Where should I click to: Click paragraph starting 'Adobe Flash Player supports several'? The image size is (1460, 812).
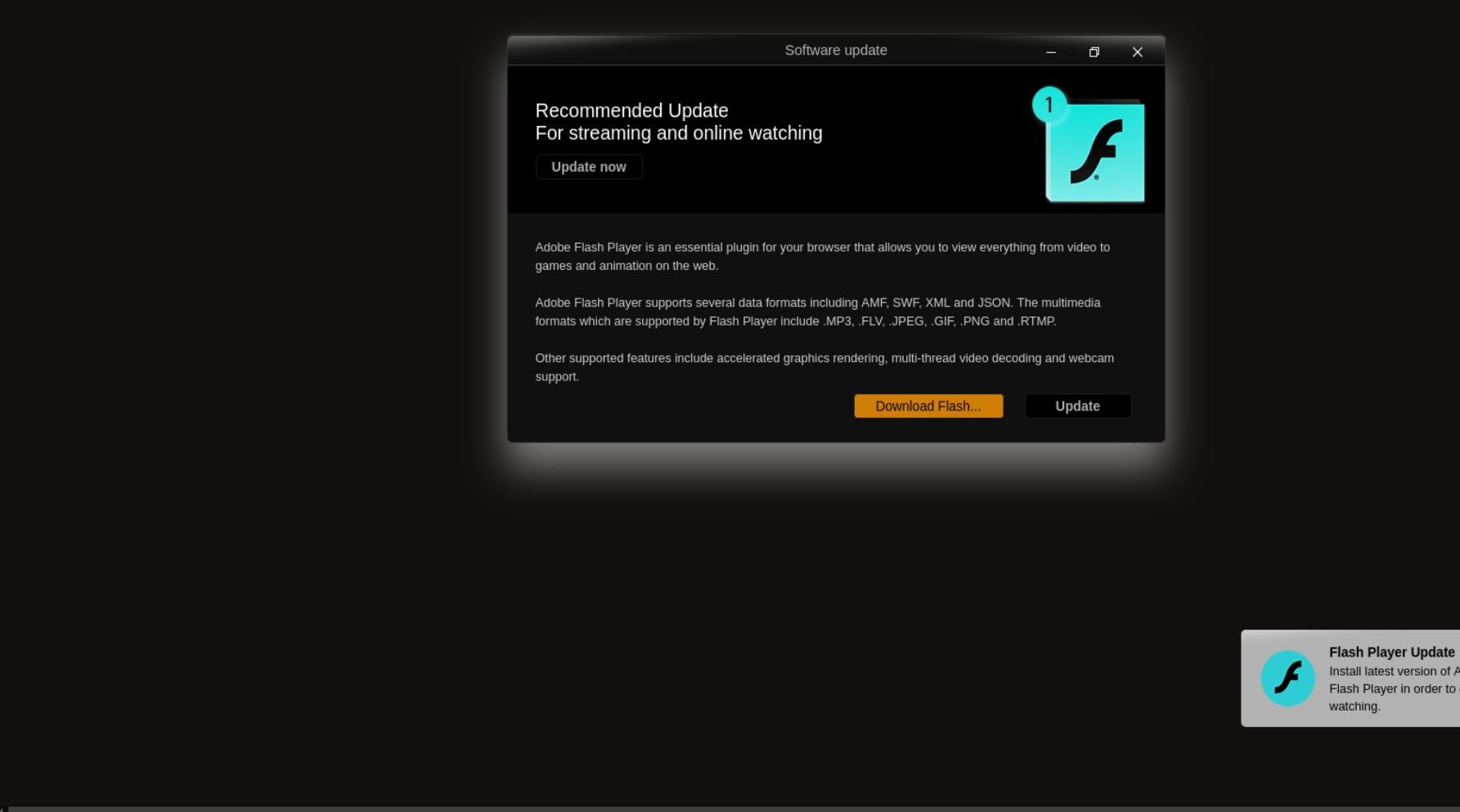(x=818, y=312)
